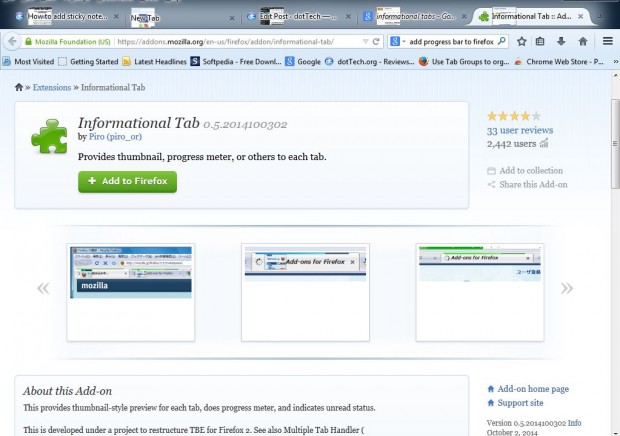Switch to 'How to add sticky note' tab
This screenshot has width=620, height=436.
point(67,17)
